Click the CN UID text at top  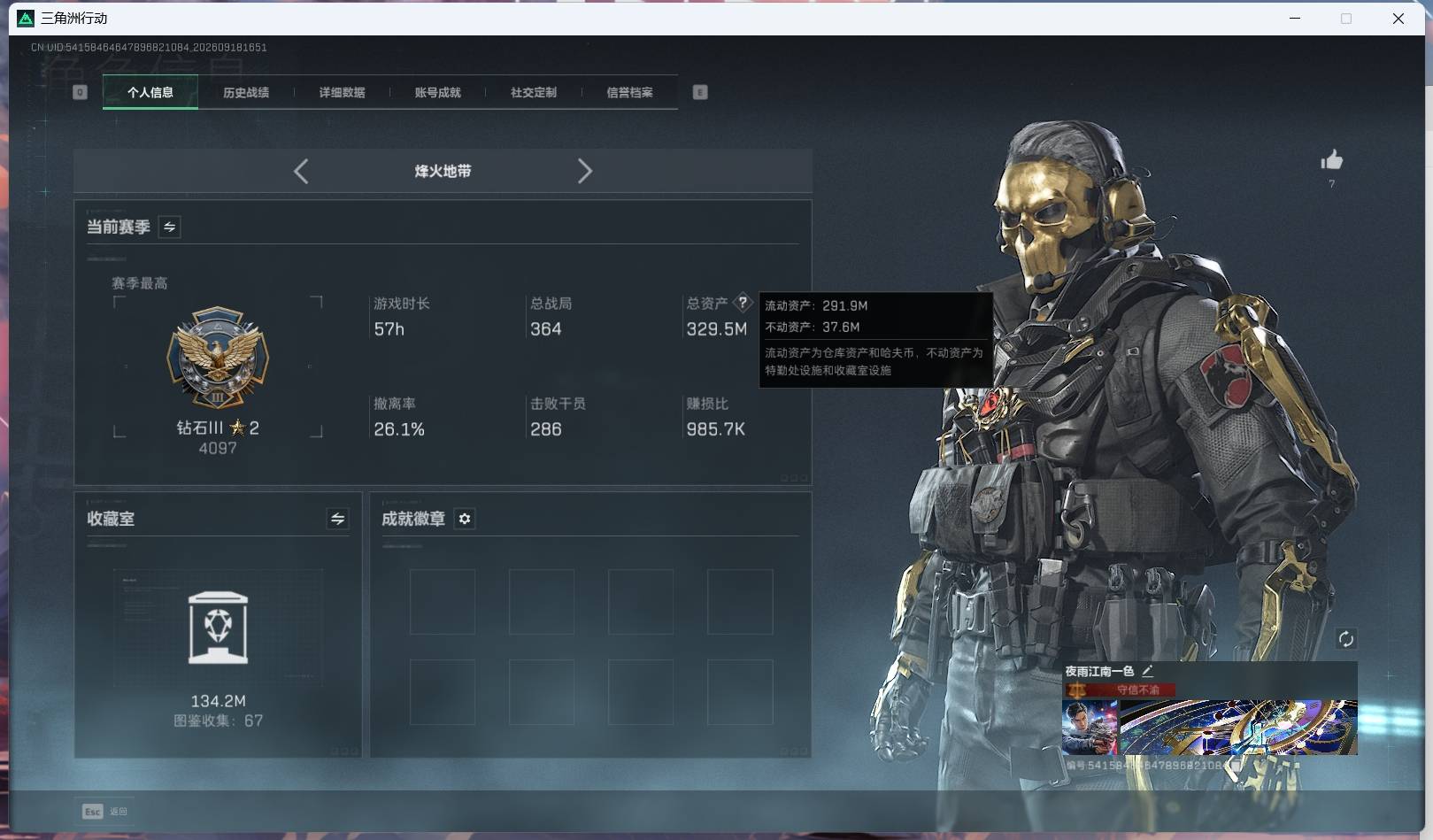tap(149, 47)
